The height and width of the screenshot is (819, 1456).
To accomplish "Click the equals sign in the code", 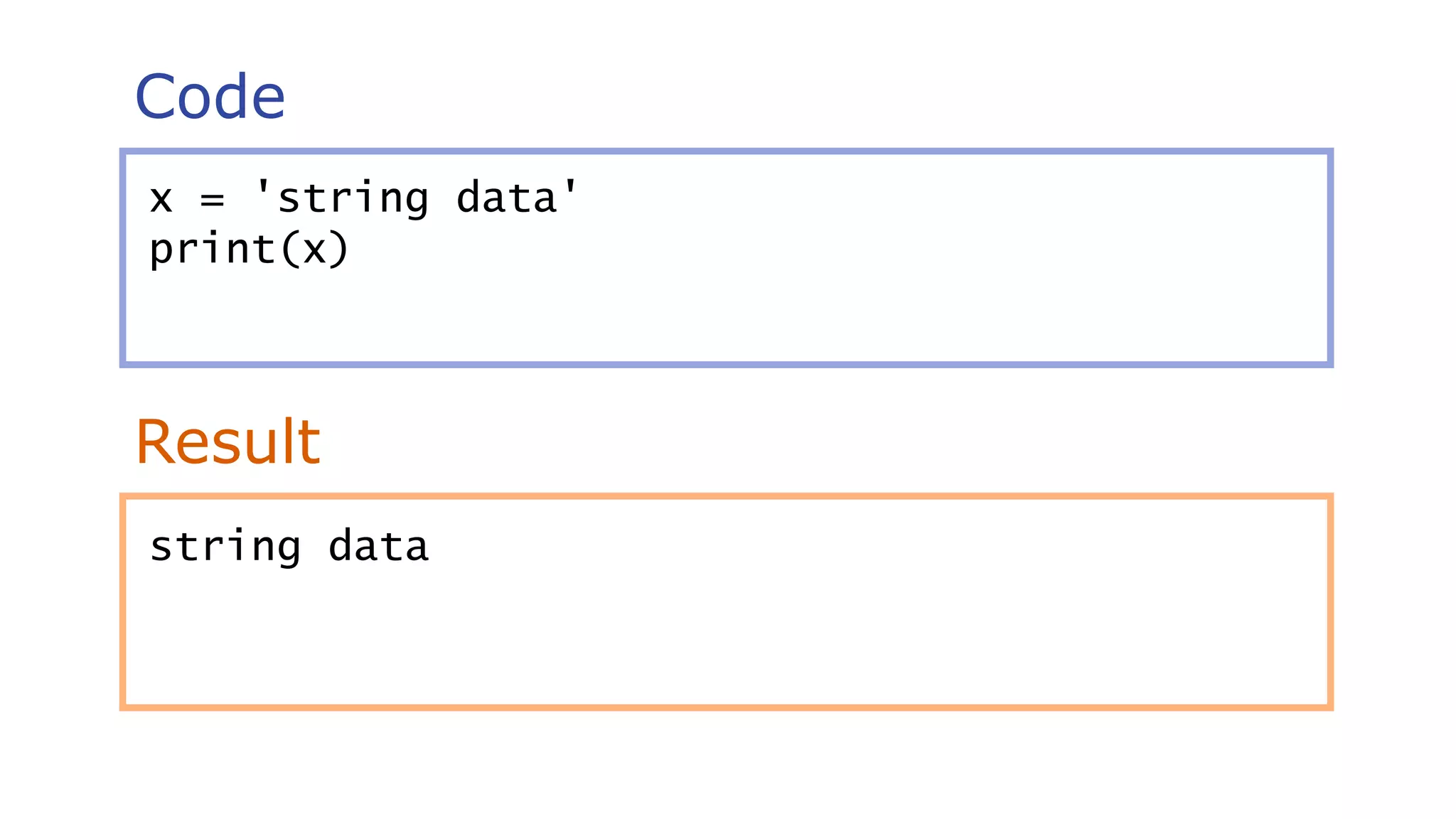I will pyautogui.click(x=212, y=200).
